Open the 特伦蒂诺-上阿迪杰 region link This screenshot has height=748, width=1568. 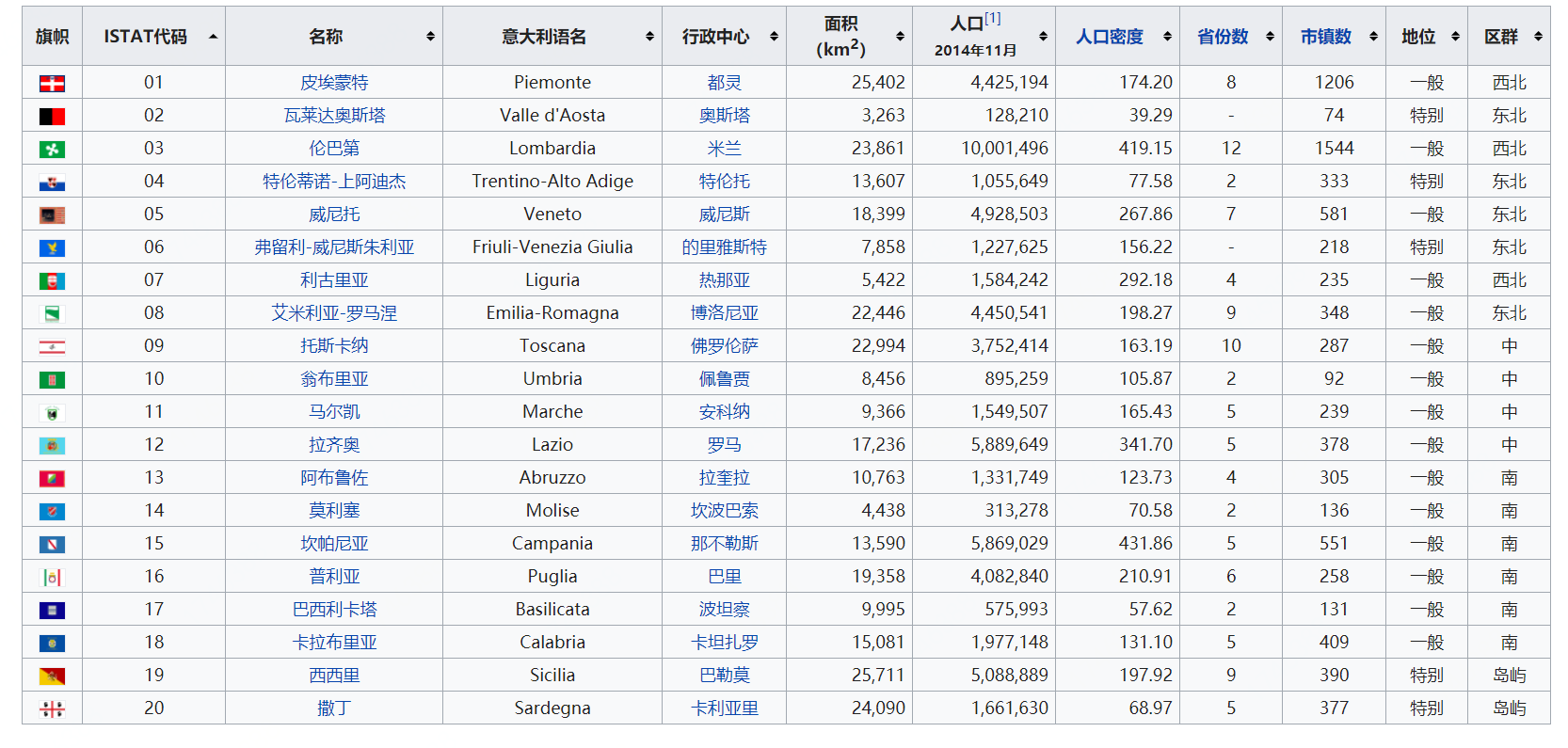[x=334, y=182]
